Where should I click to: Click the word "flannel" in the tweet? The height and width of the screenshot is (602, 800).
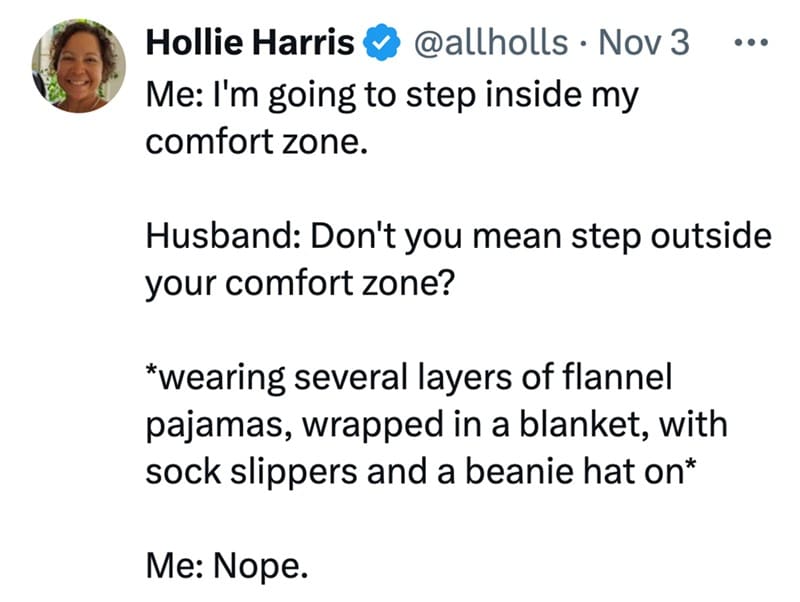click(x=616, y=379)
